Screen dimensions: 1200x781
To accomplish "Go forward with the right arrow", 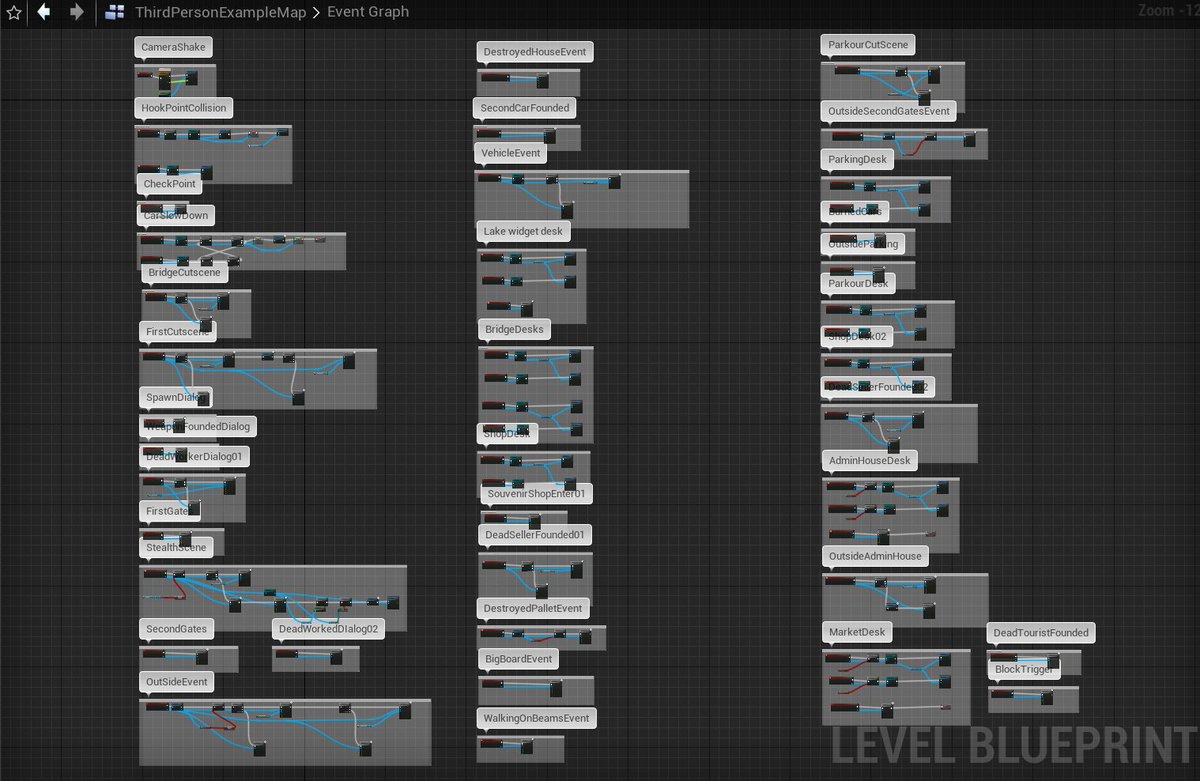I will point(77,12).
